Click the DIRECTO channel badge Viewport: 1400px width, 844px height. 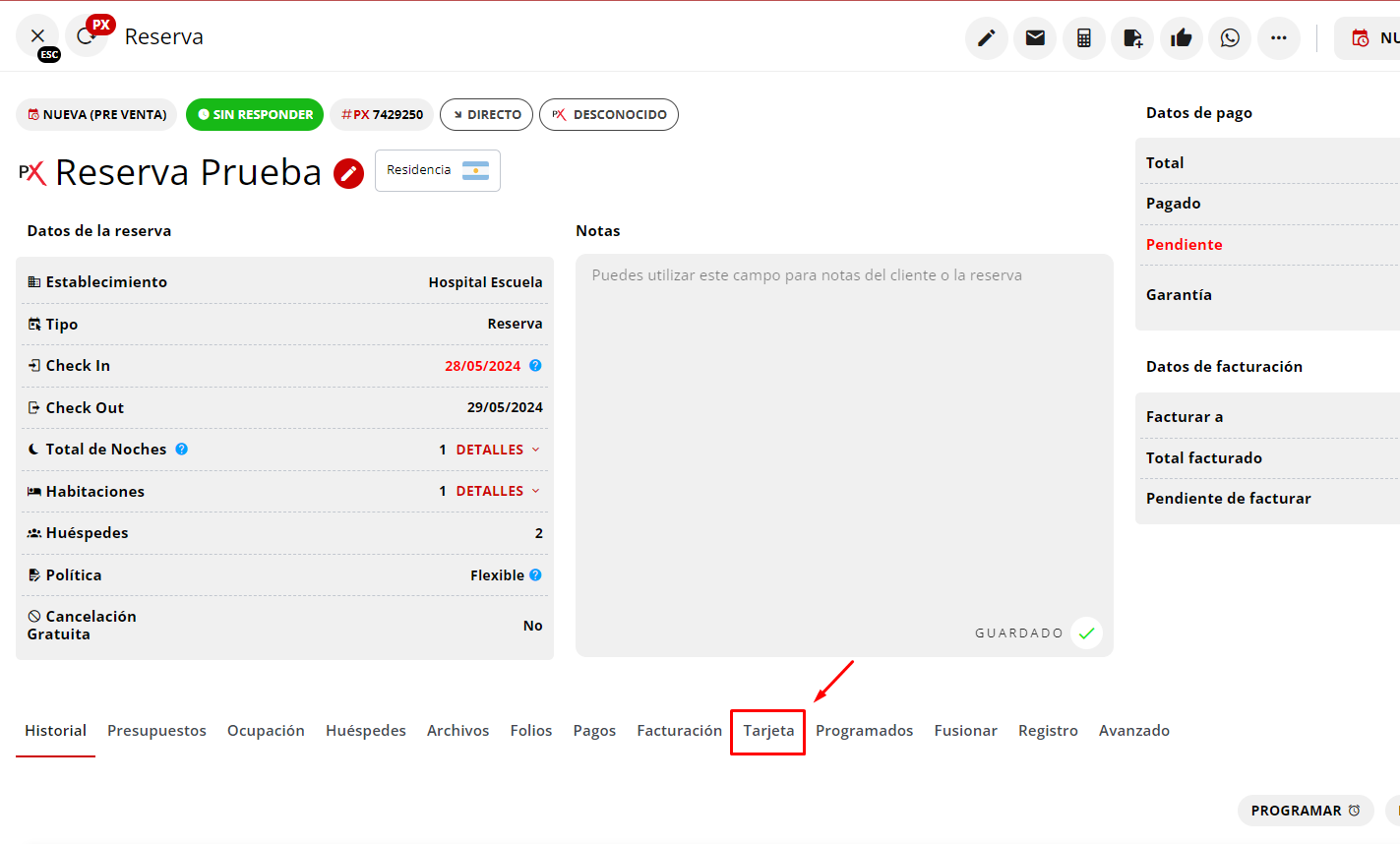click(x=486, y=115)
